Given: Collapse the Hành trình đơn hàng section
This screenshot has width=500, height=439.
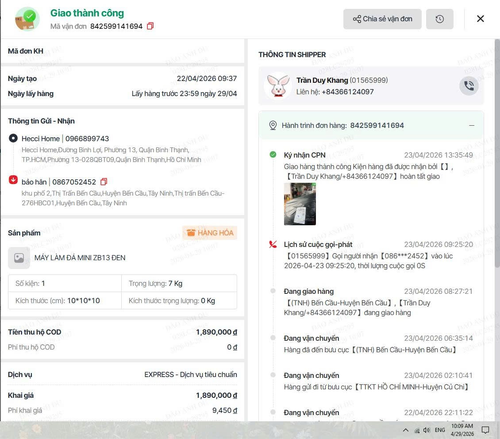Looking at the screenshot, I should 471,126.
